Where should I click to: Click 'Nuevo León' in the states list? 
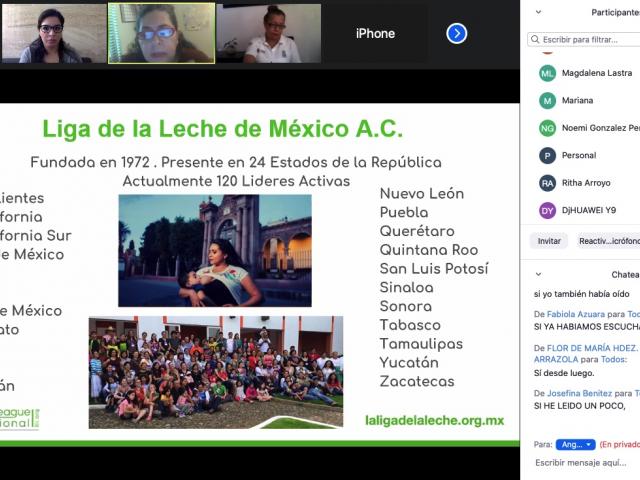(422, 193)
